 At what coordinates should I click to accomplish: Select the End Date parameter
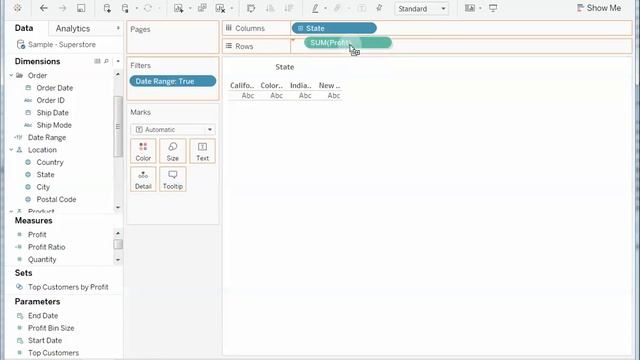coord(42,316)
